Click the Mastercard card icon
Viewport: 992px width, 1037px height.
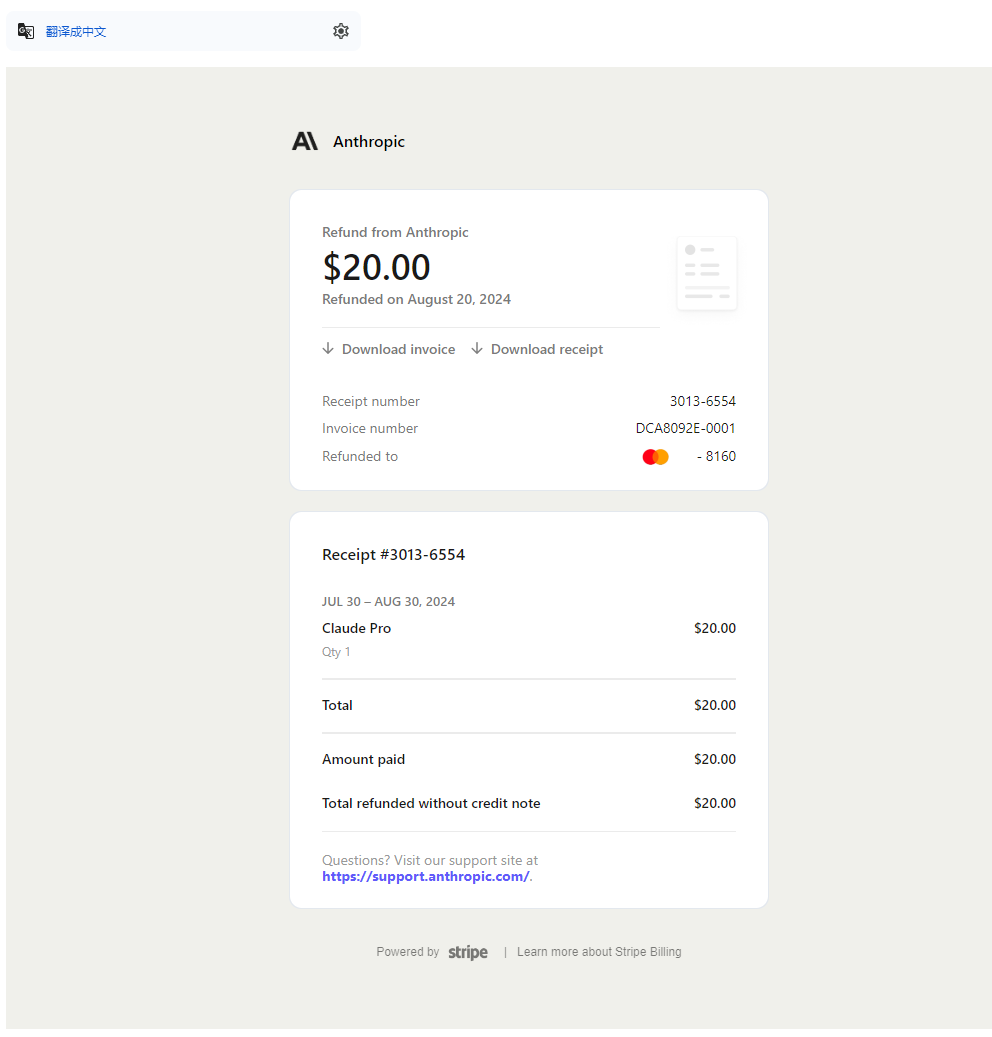pyautogui.click(x=655, y=457)
